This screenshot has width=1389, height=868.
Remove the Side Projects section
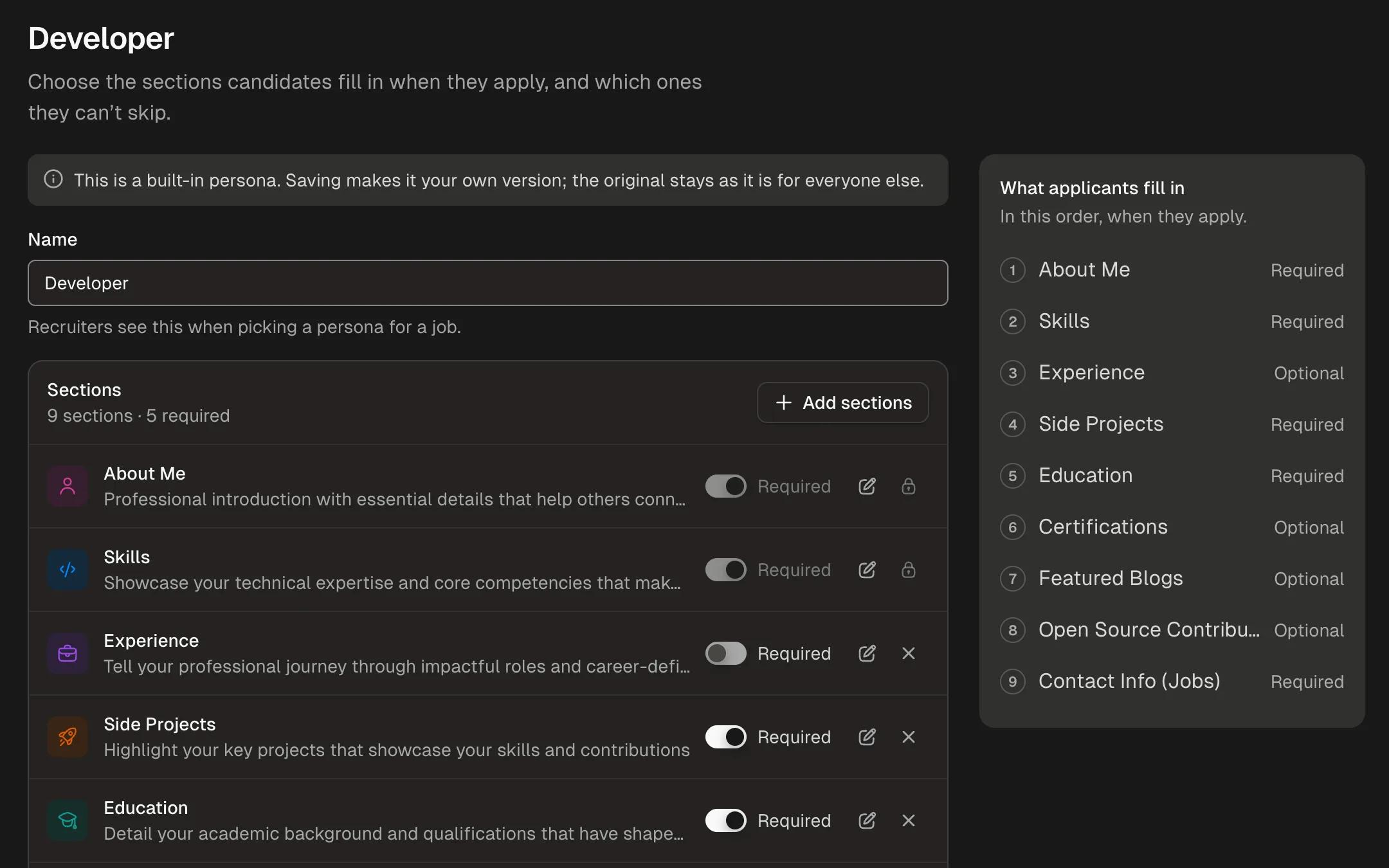[x=908, y=737]
